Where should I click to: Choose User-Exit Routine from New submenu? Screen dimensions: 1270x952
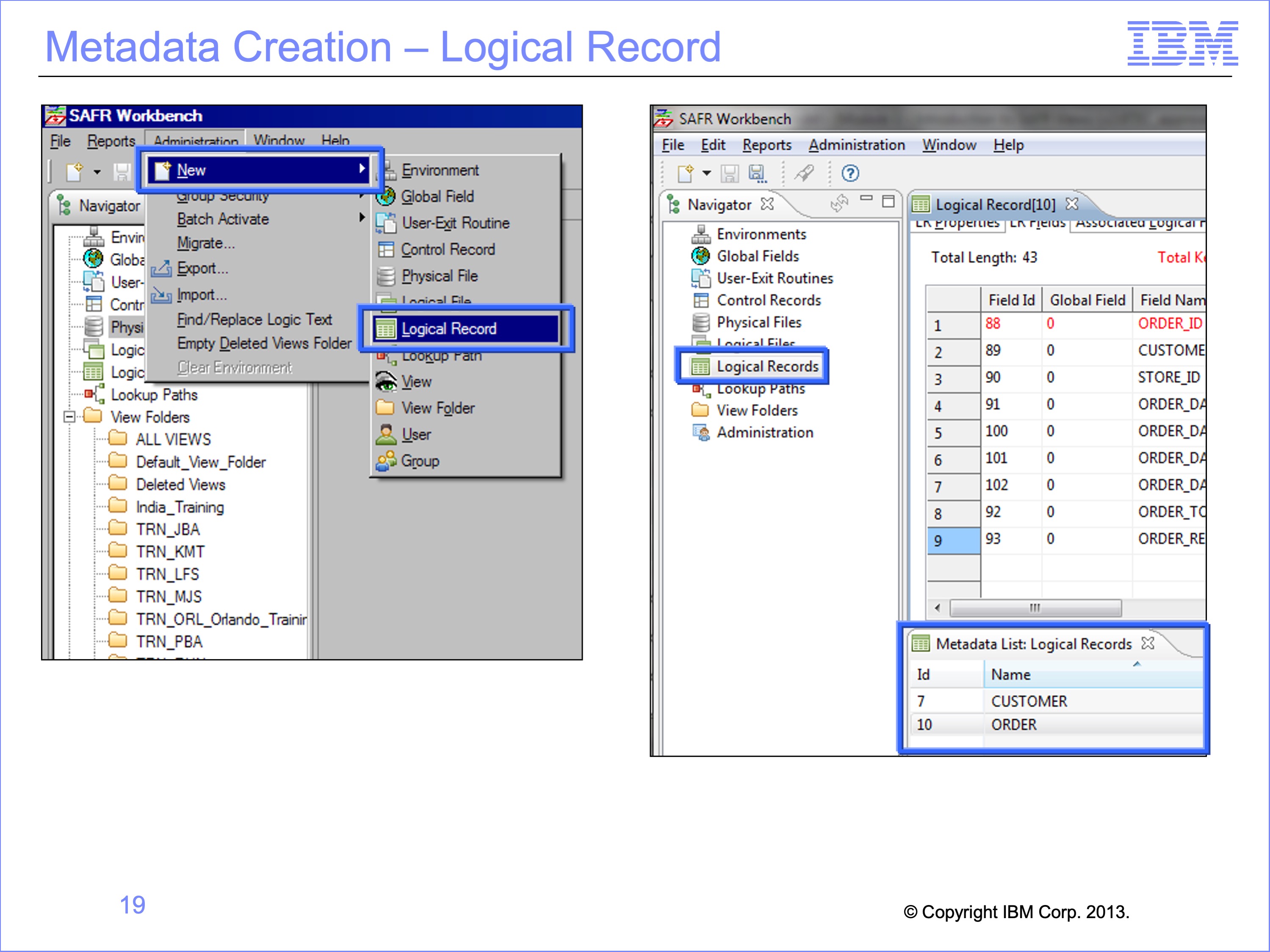click(456, 223)
